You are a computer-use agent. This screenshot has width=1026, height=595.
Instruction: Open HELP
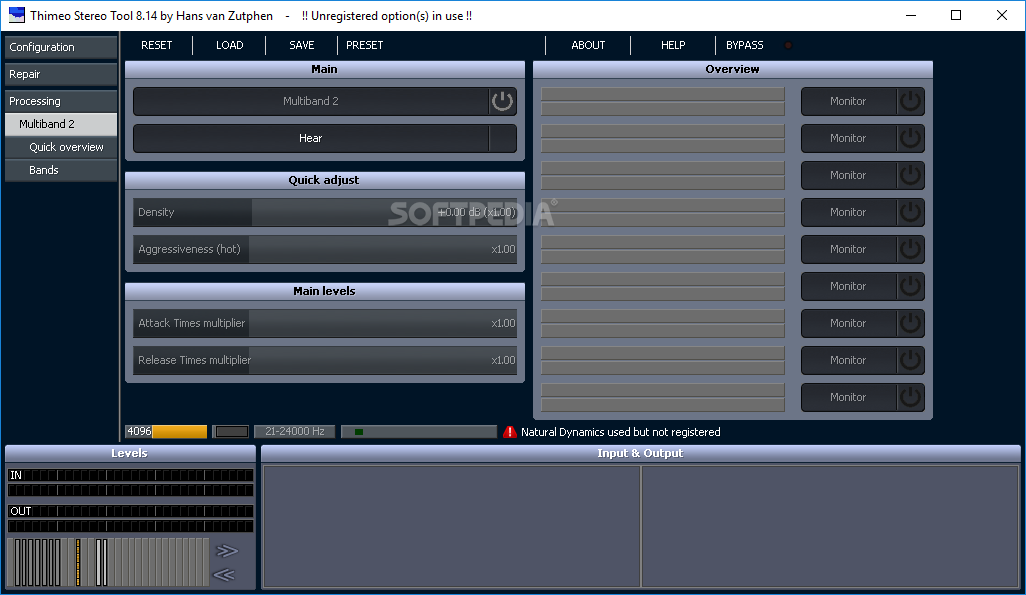[x=673, y=45]
